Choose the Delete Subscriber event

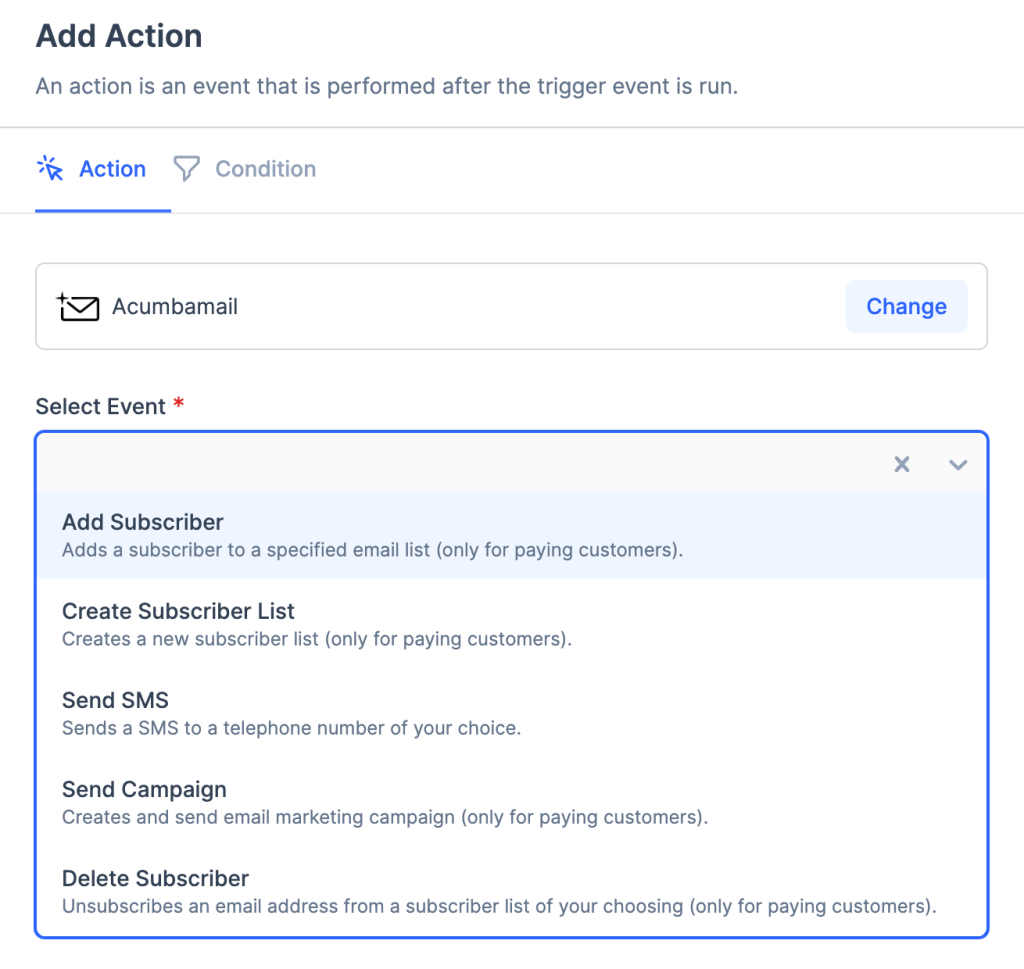click(155, 878)
